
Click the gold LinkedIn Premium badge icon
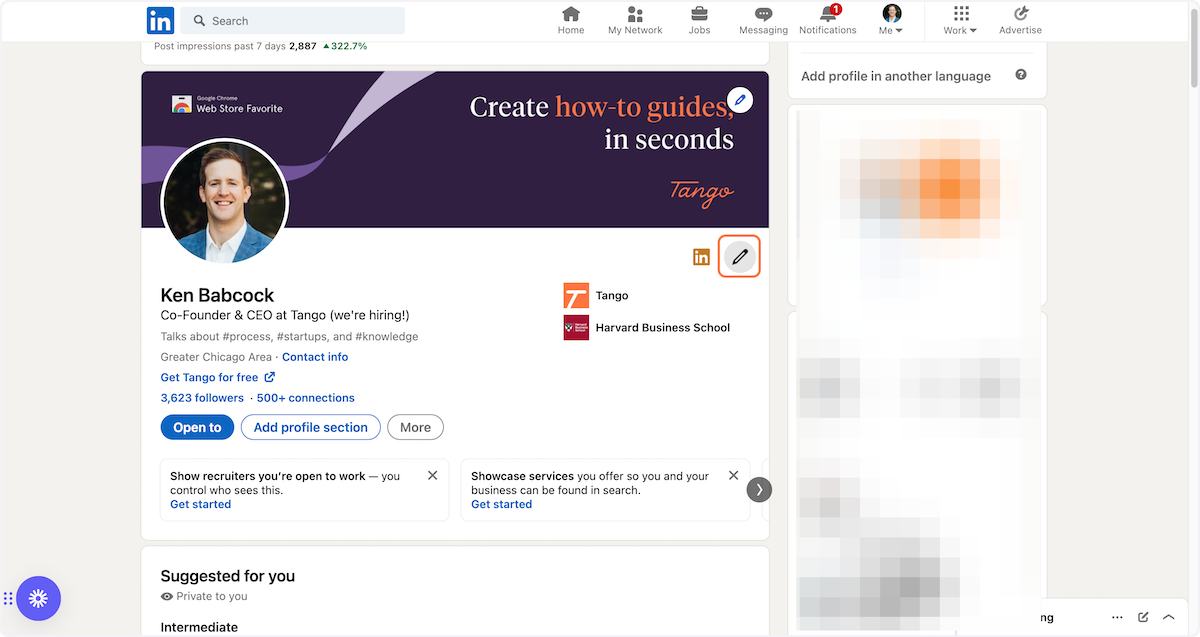[702, 257]
